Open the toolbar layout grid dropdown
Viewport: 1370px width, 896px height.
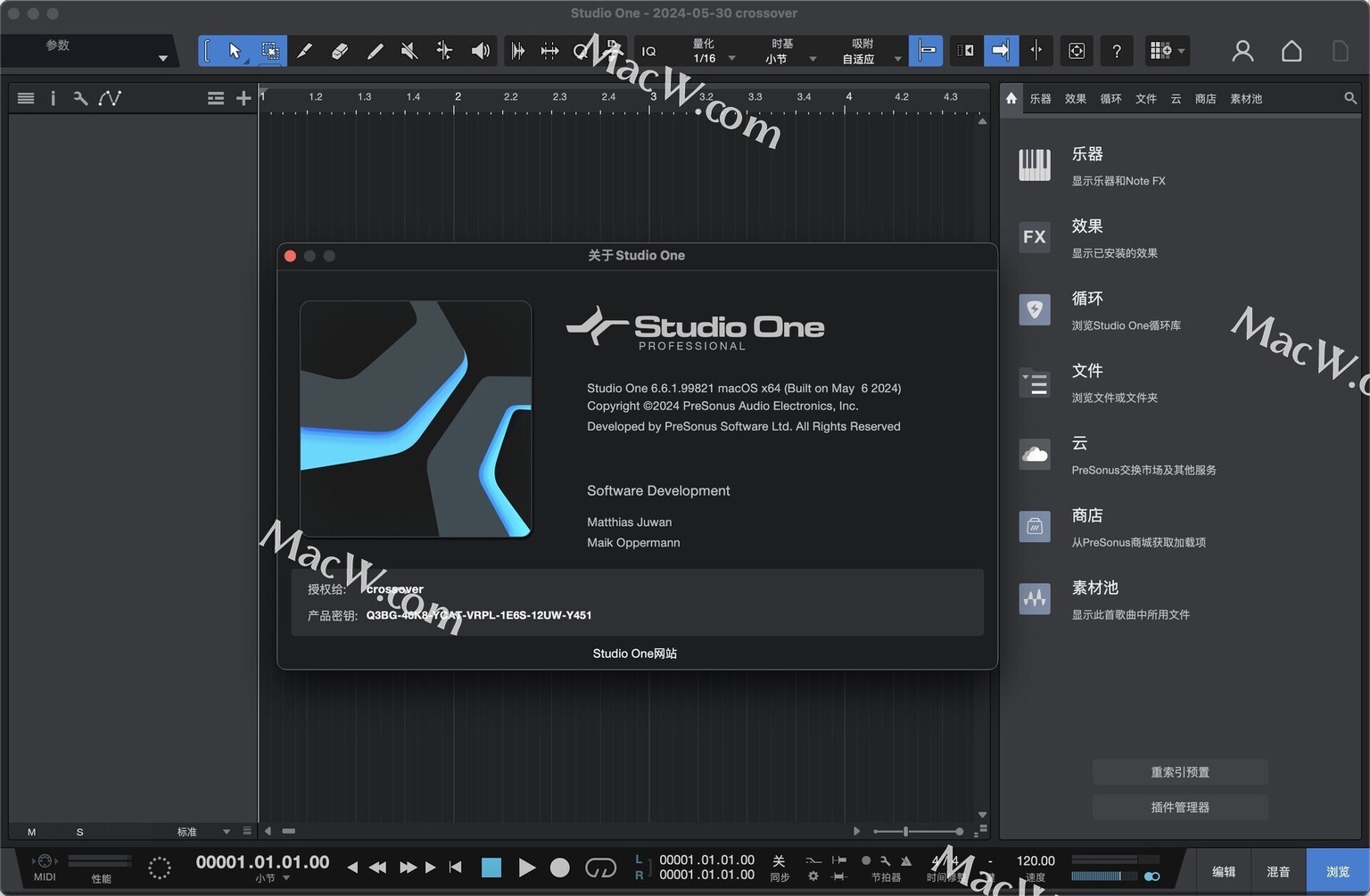click(1168, 51)
